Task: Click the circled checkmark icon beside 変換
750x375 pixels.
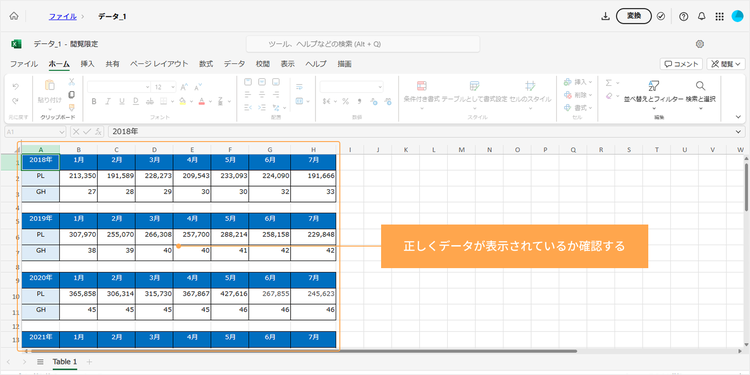Action: click(661, 16)
